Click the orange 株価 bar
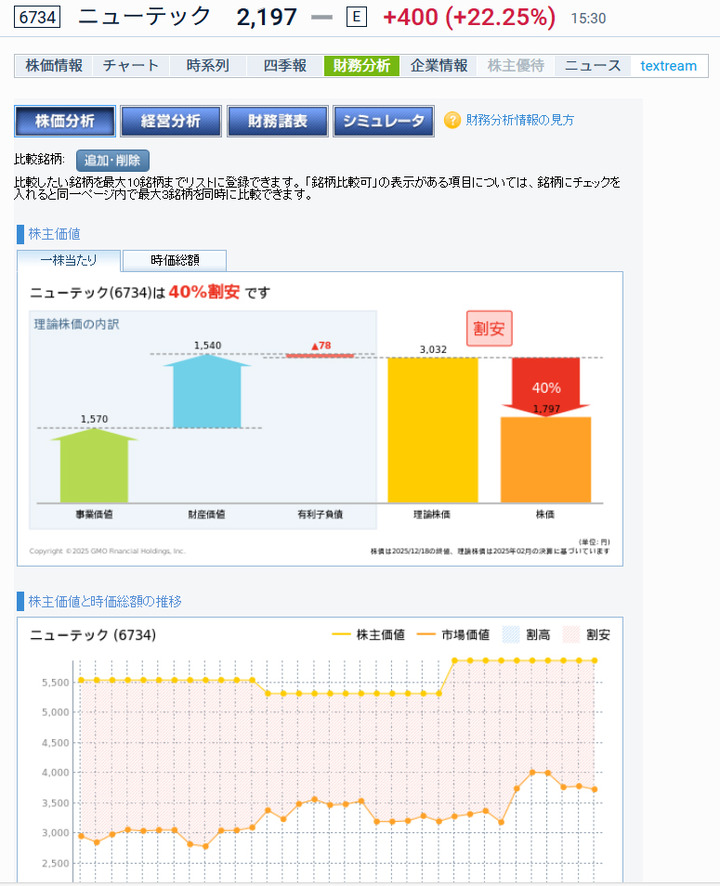This screenshot has width=720, height=886. [546, 459]
